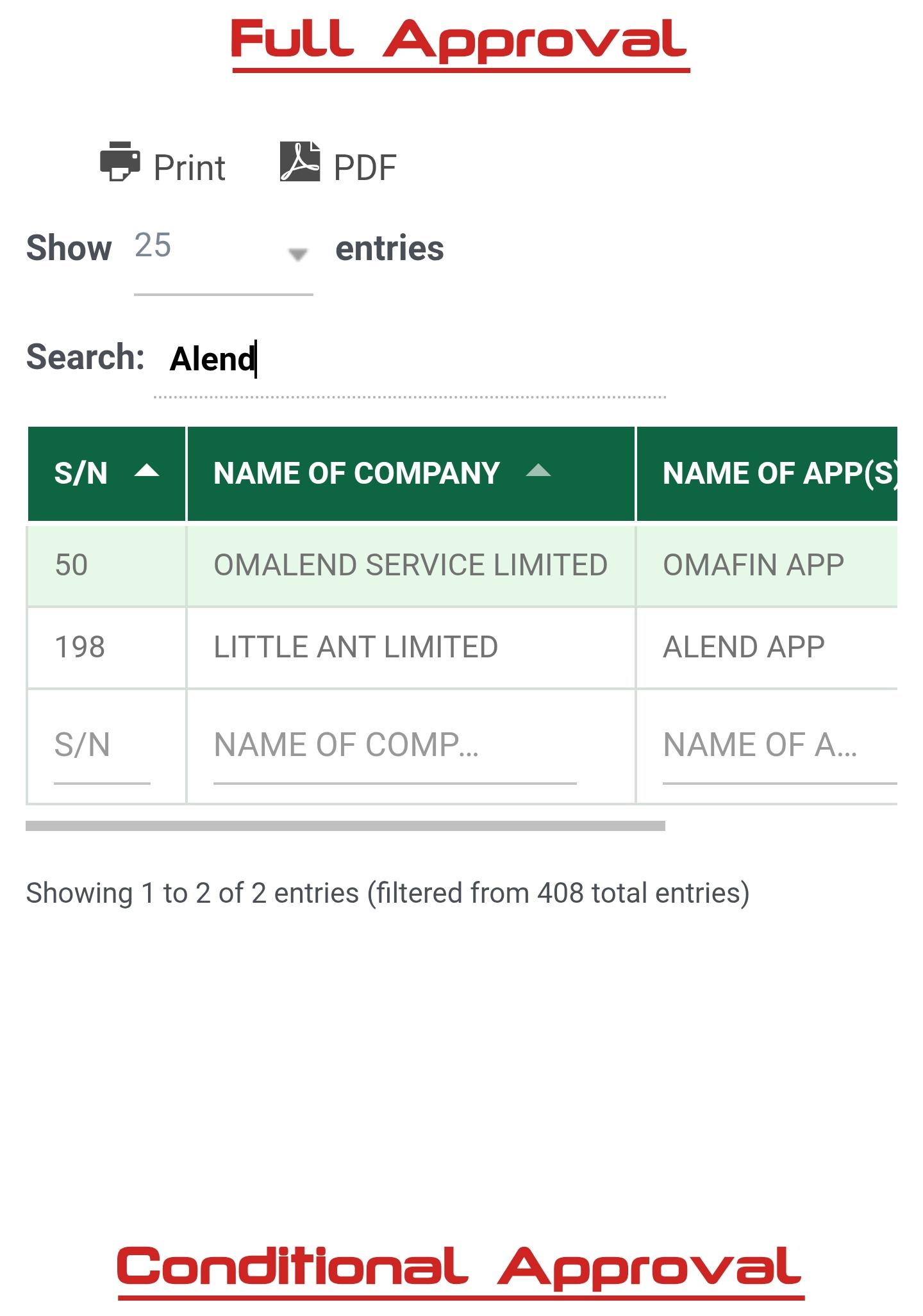923x1316 pixels.
Task: Click the S/N column filter input
Action: coord(101,746)
